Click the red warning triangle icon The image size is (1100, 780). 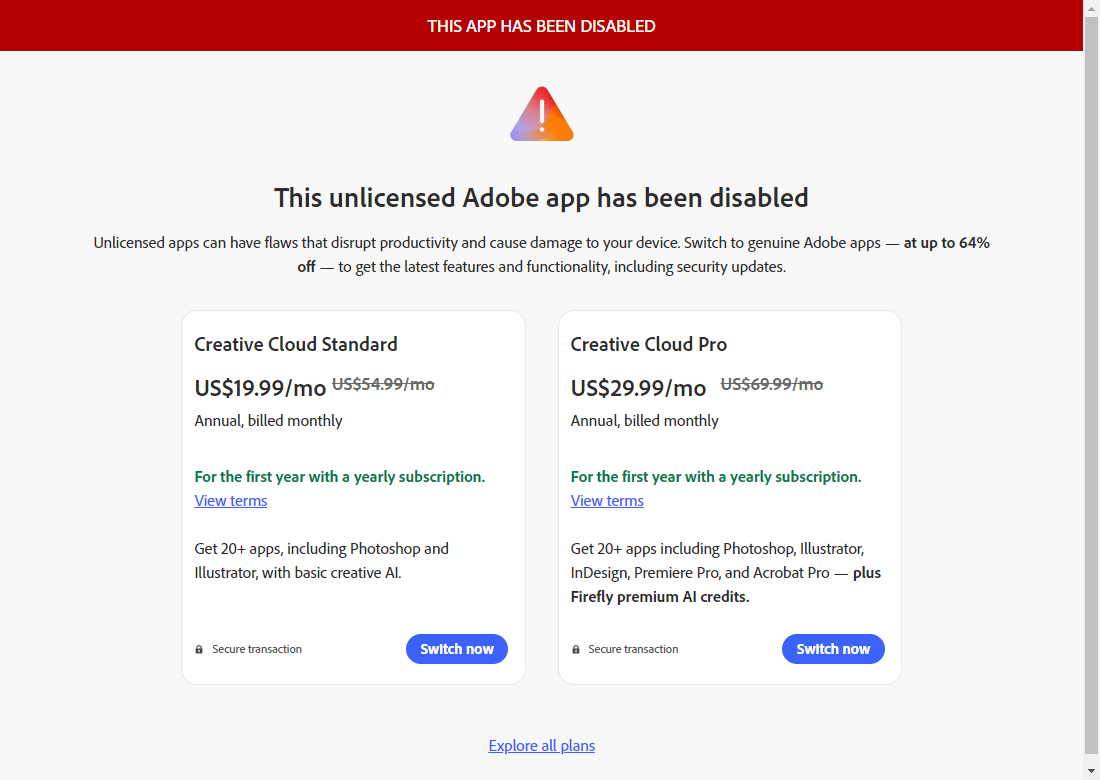541,115
